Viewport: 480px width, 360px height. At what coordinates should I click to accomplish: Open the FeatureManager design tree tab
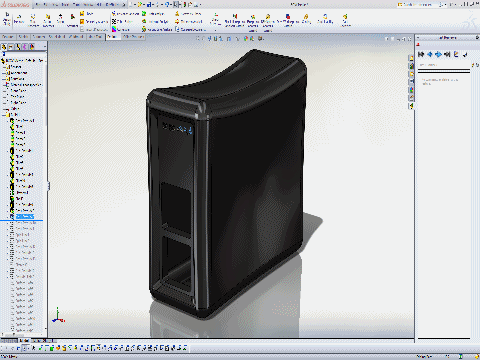(4, 47)
